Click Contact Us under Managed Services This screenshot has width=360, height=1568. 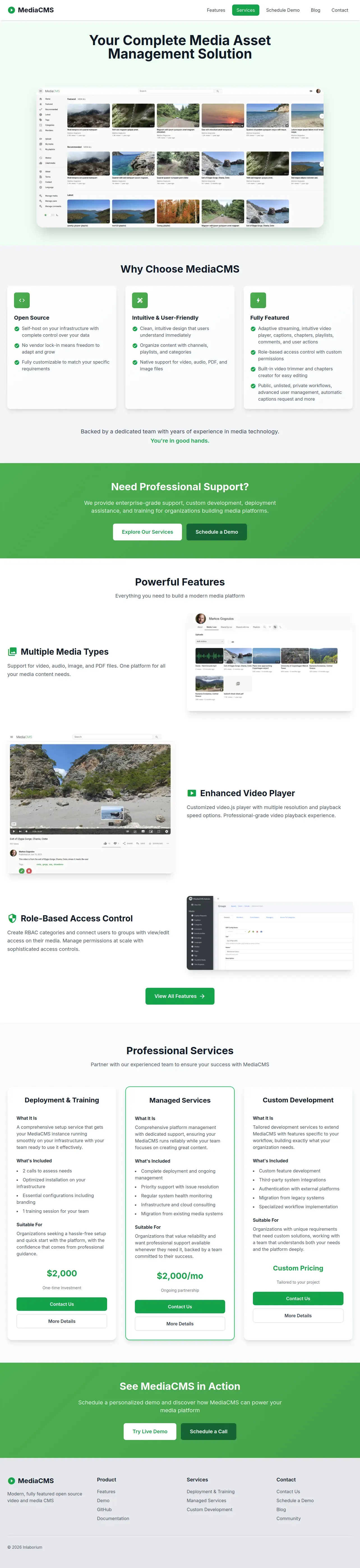(x=180, y=1307)
